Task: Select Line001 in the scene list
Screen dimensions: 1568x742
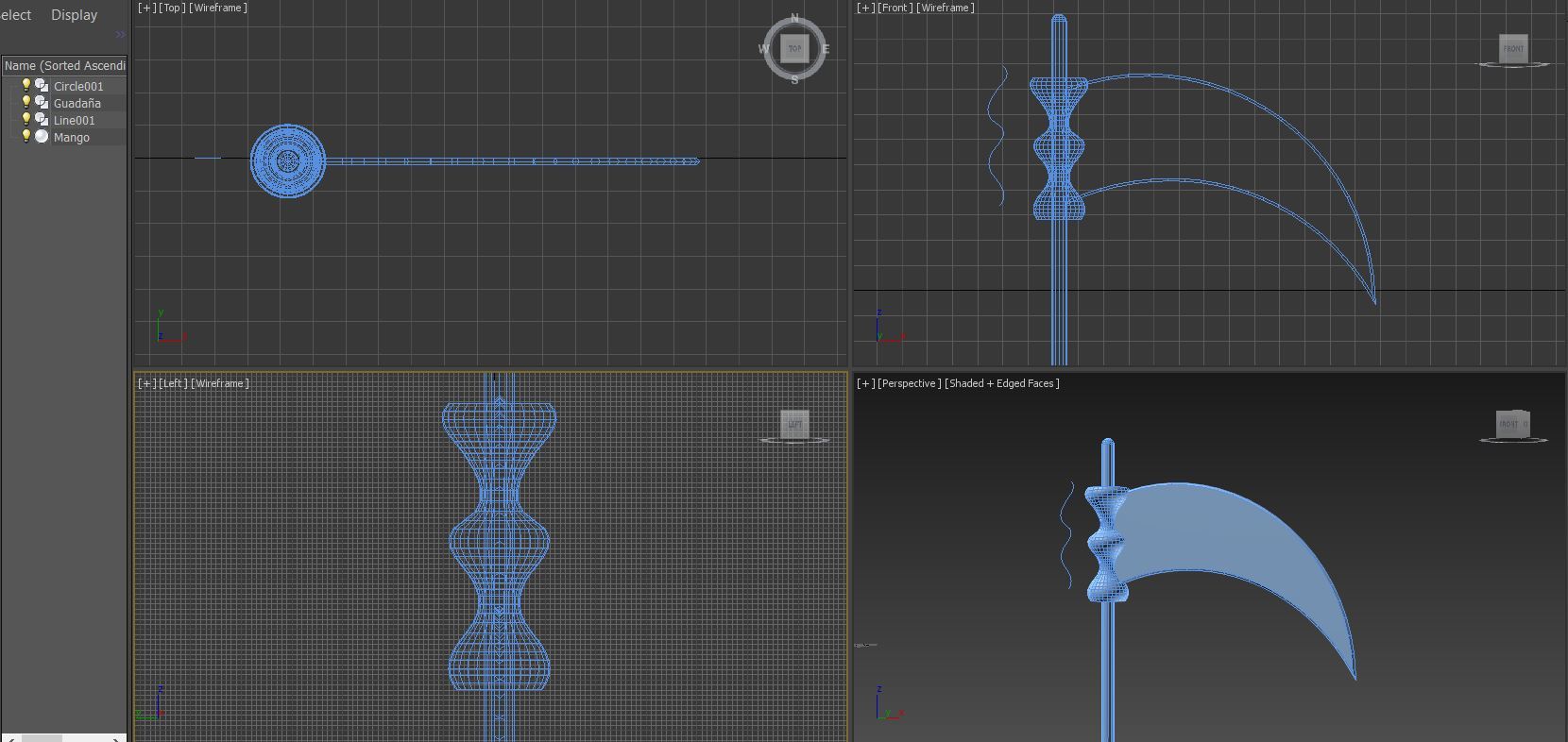Action: [x=75, y=120]
